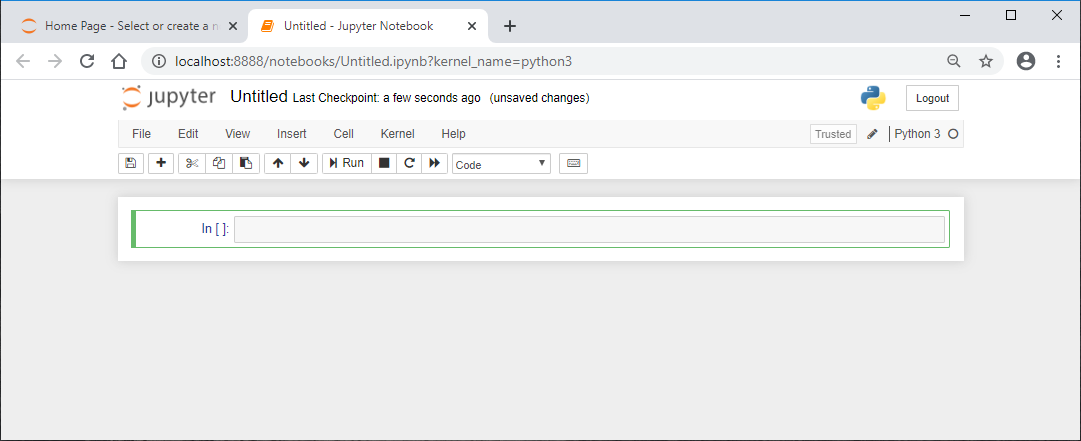Screen dimensions: 1081x441
Task: Close the Untitled Jupyter Notebook tab
Action: click(x=472, y=26)
